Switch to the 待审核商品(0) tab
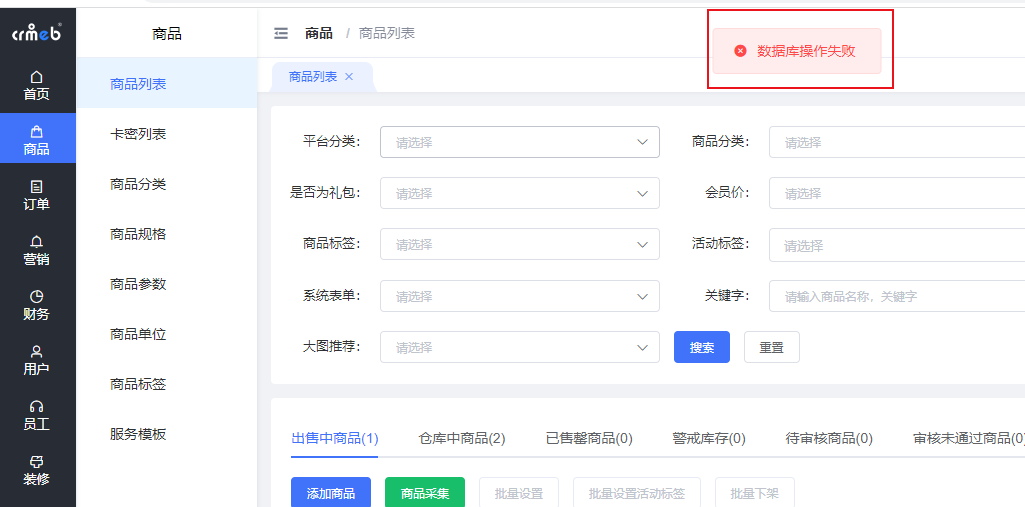The width and height of the screenshot is (1025, 507). pyautogui.click(x=829, y=438)
